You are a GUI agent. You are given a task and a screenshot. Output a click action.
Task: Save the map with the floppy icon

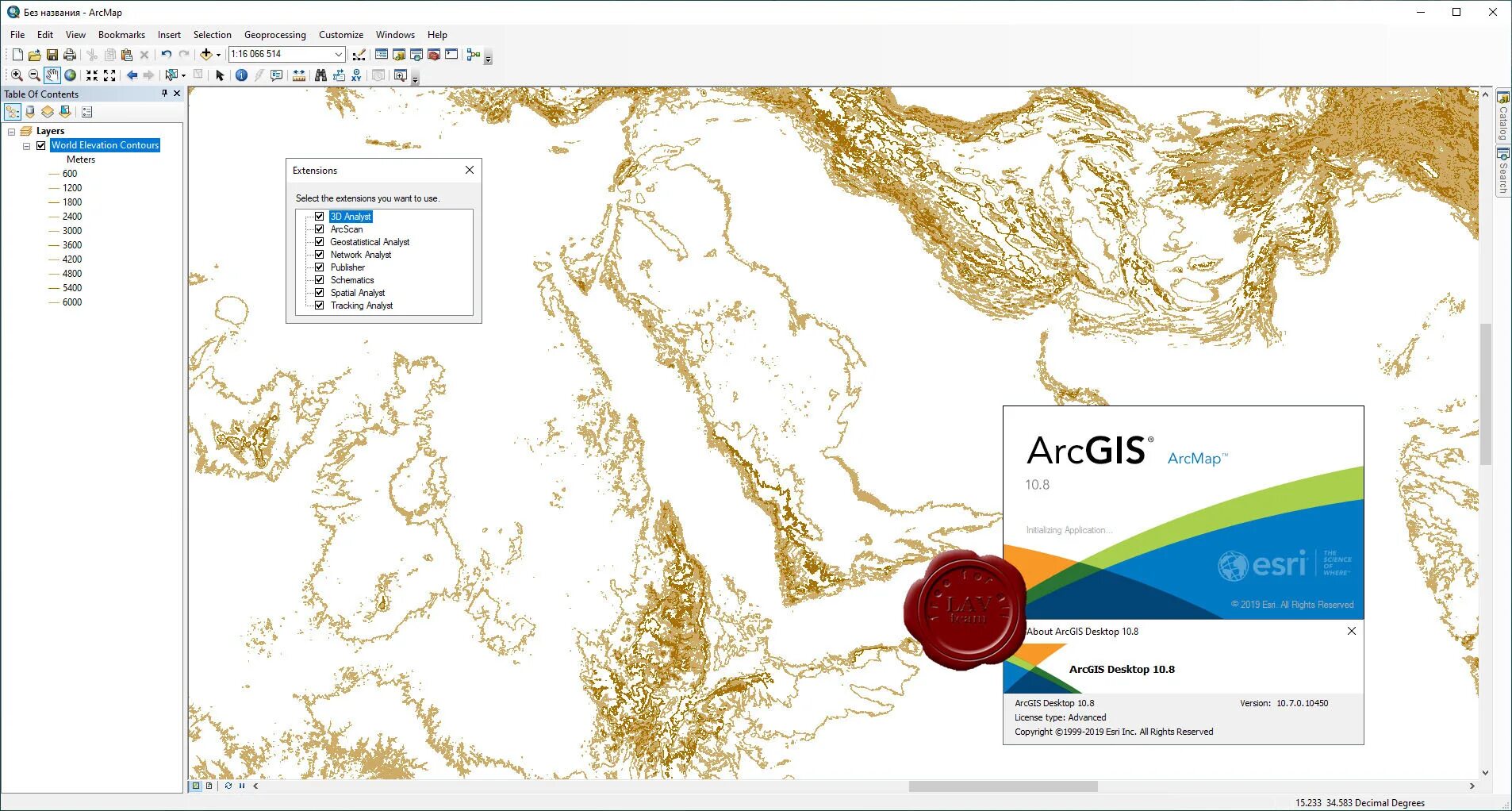pos(52,55)
